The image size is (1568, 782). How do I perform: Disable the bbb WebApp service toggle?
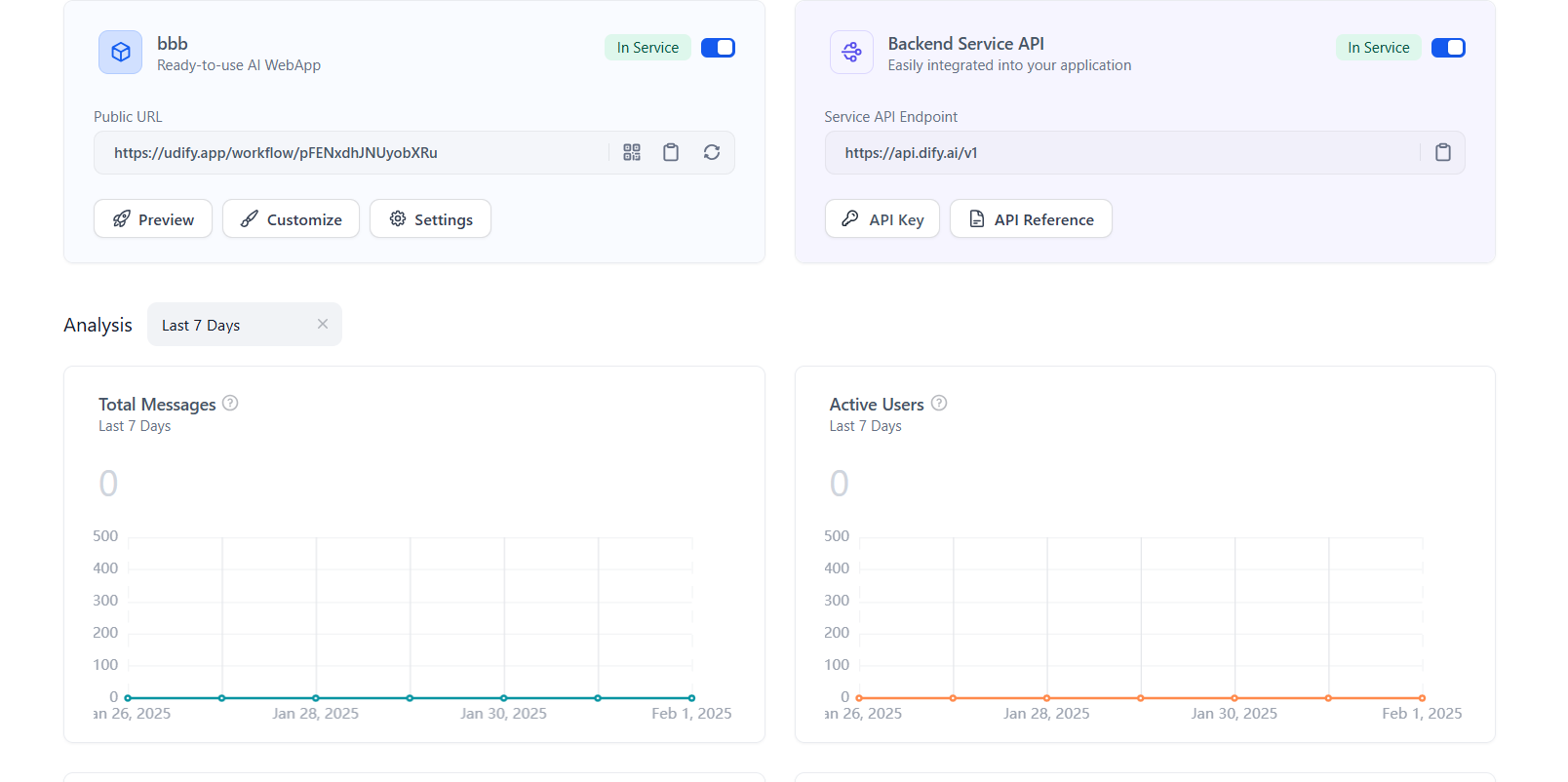tap(718, 48)
